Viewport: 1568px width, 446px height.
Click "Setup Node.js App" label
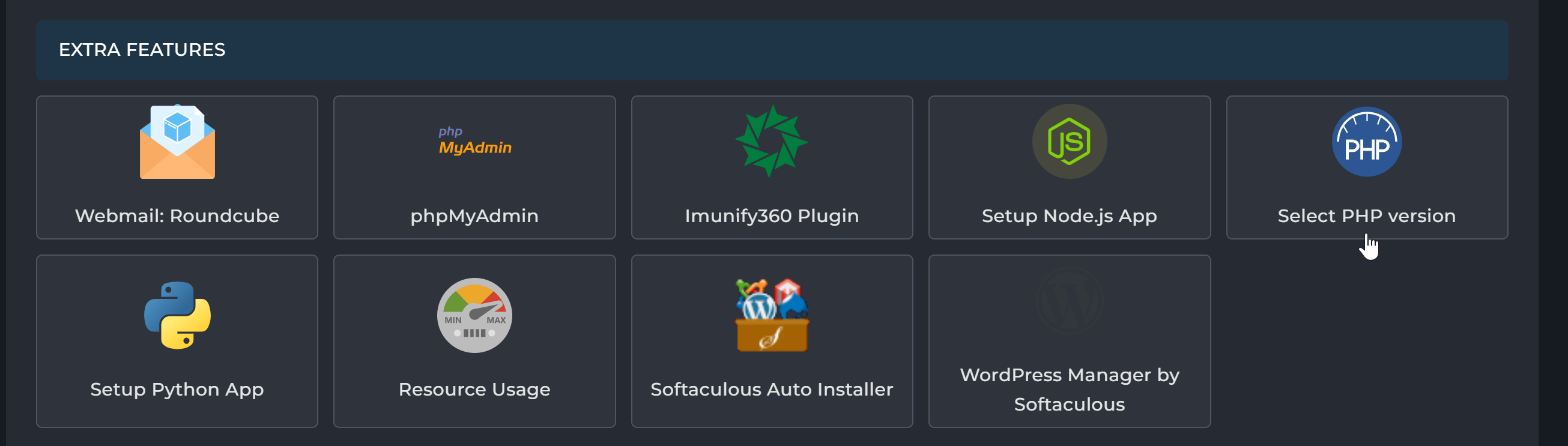(x=1069, y=216)
